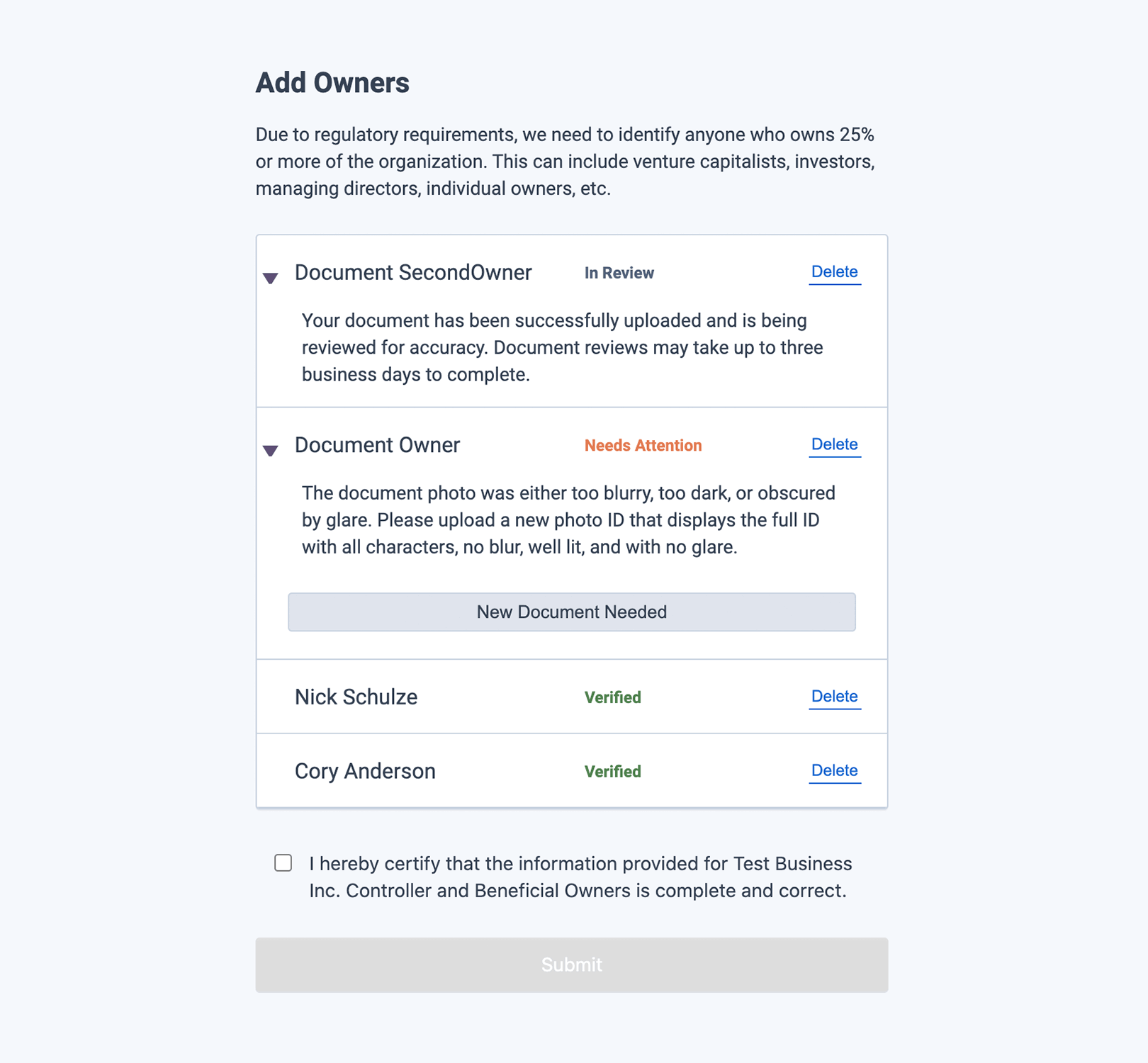Collapse the Document Owner disclosure triangle
The width and height of the screenshot is (1148, 1063).
(270, 450)
